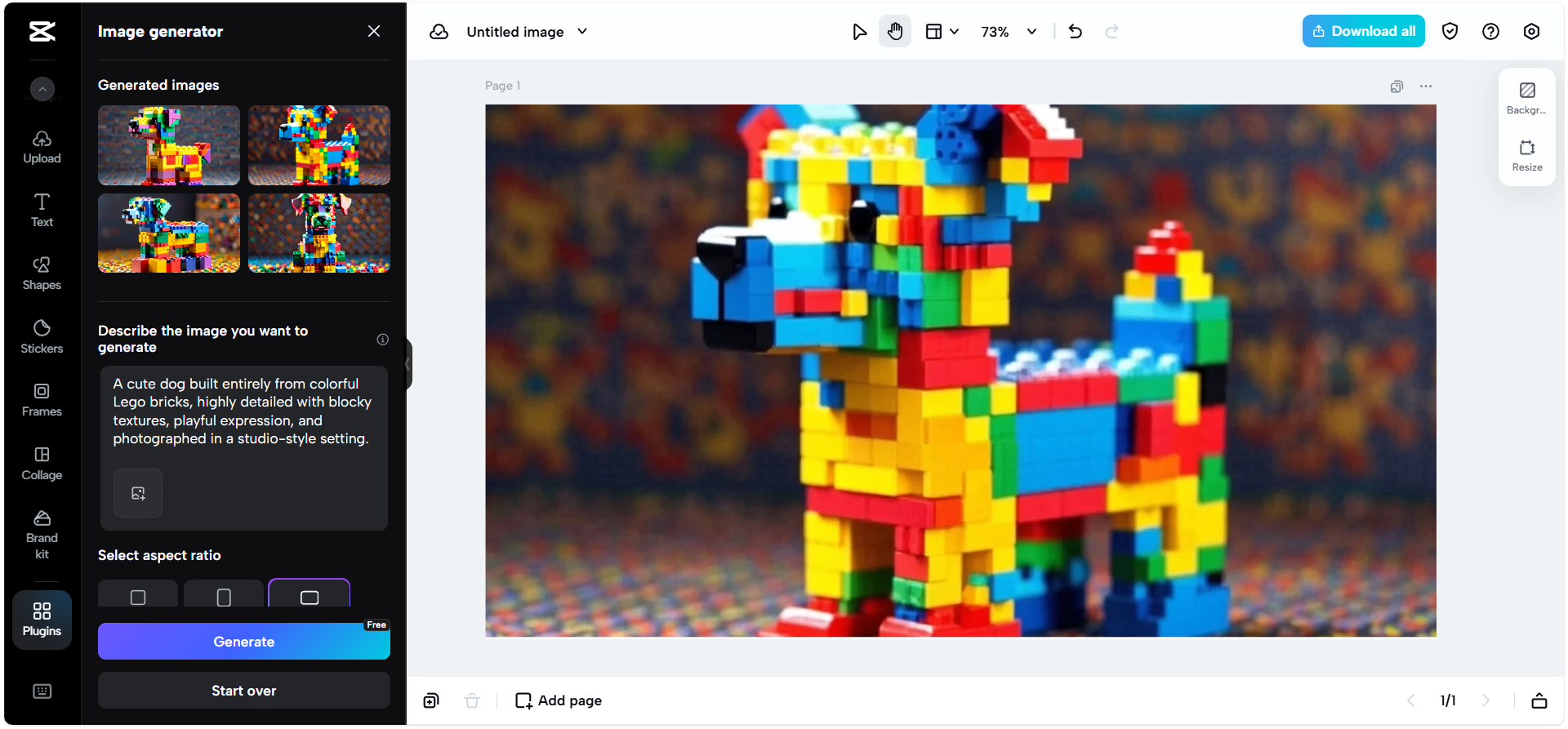Open the Frames panel

[x=42, y=401]
